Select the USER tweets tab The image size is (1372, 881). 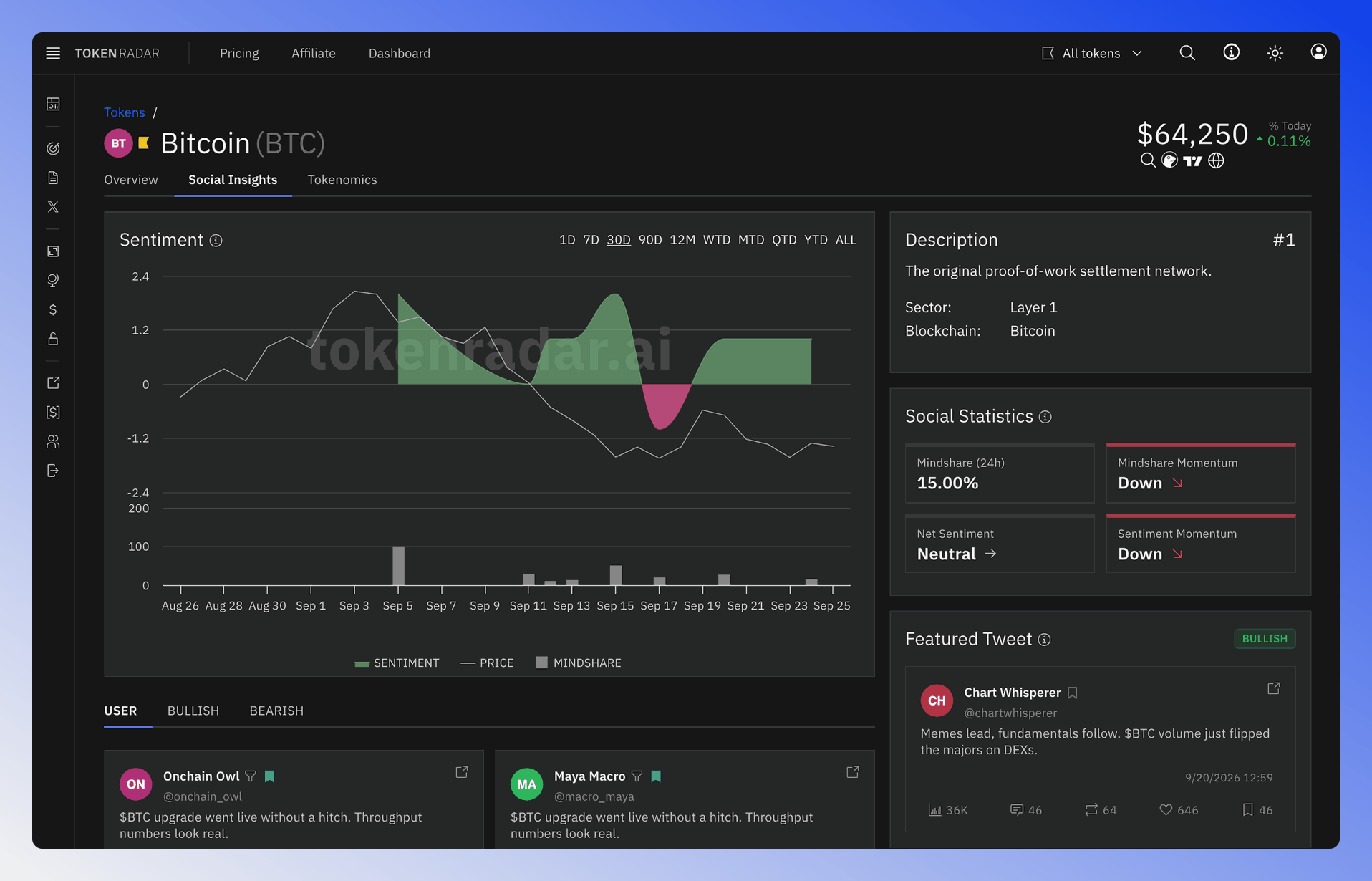click(x=120, y=711)
